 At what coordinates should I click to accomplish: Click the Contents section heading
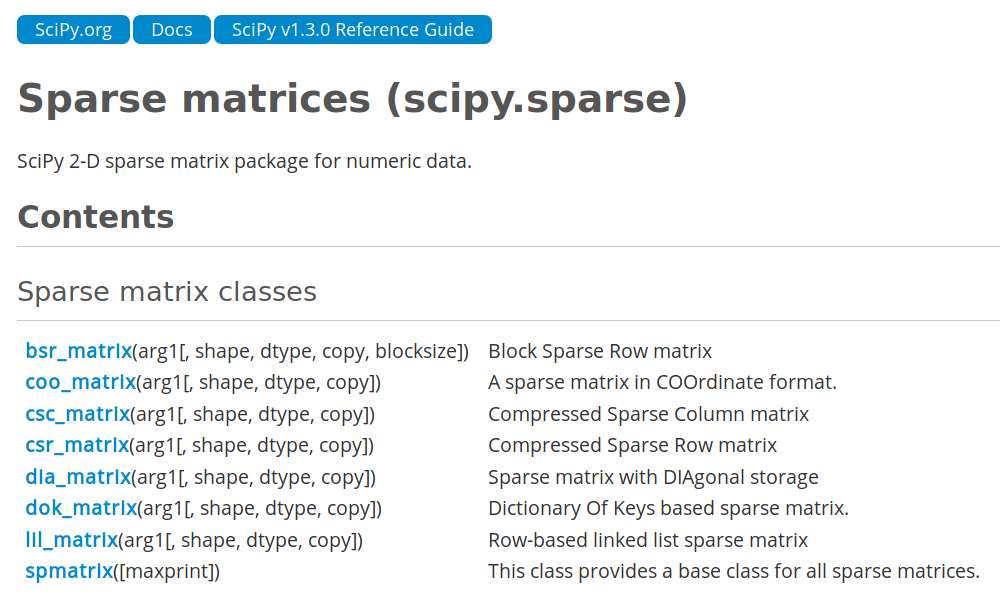point(96,217)
